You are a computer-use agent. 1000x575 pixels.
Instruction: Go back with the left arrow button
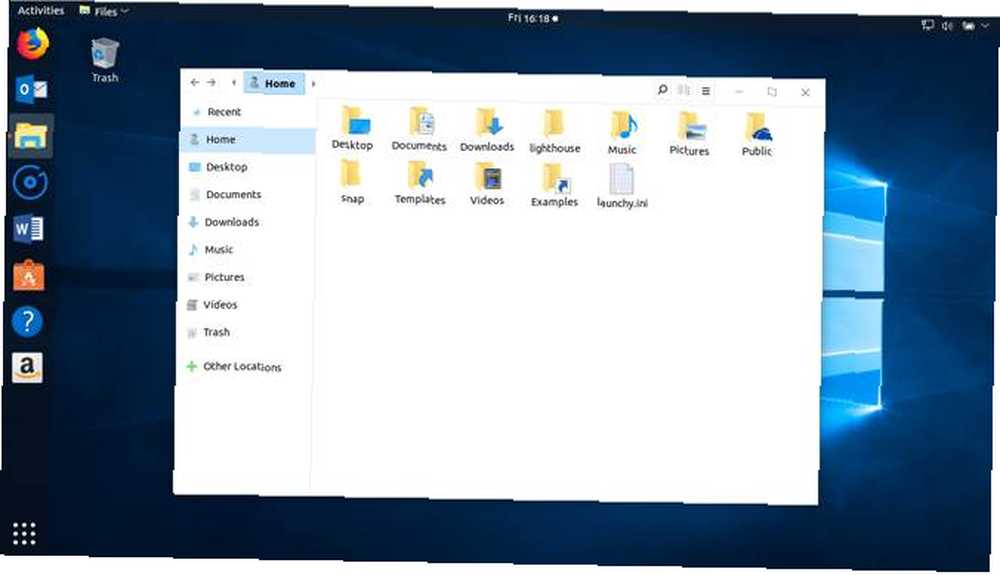click(x=195, y=82)
